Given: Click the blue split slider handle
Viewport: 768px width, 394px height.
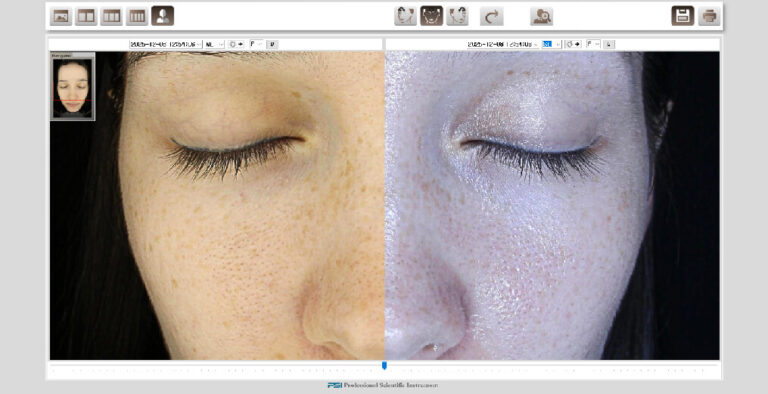Looking at the screenshot, I should [384, 366].
